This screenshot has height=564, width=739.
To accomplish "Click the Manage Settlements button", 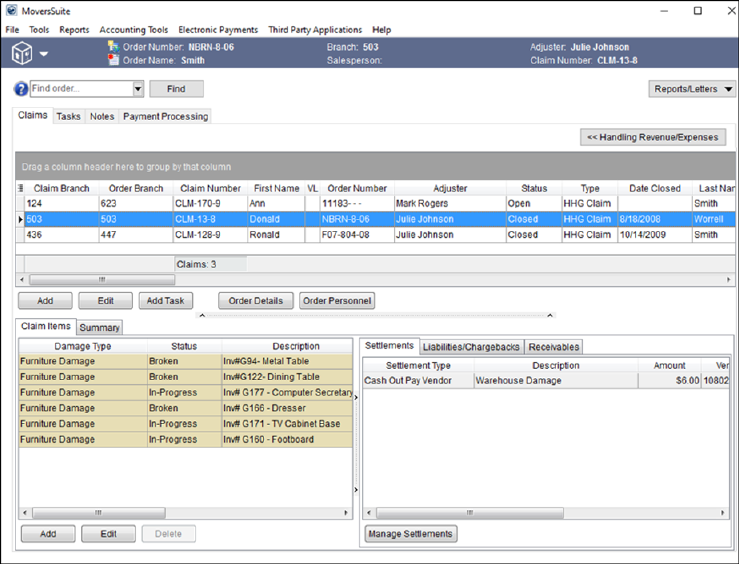I will pos(411,534).
